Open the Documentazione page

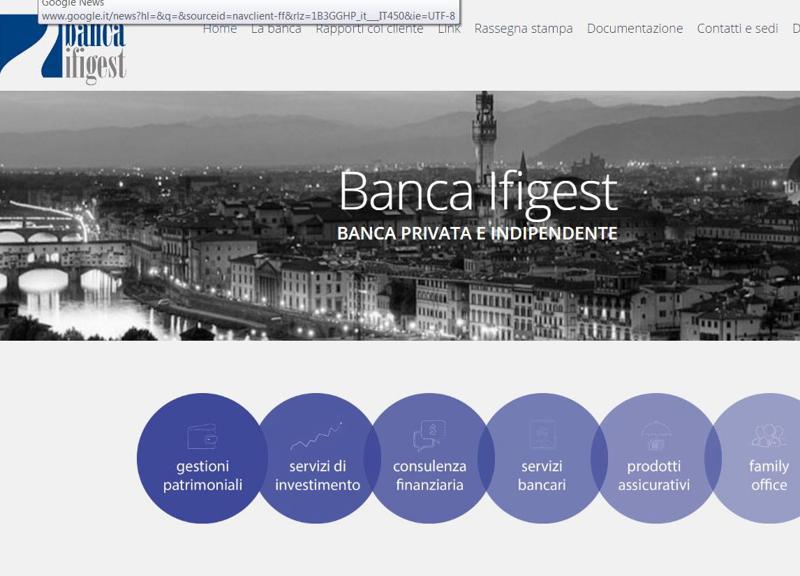click(x=635, y=29)
